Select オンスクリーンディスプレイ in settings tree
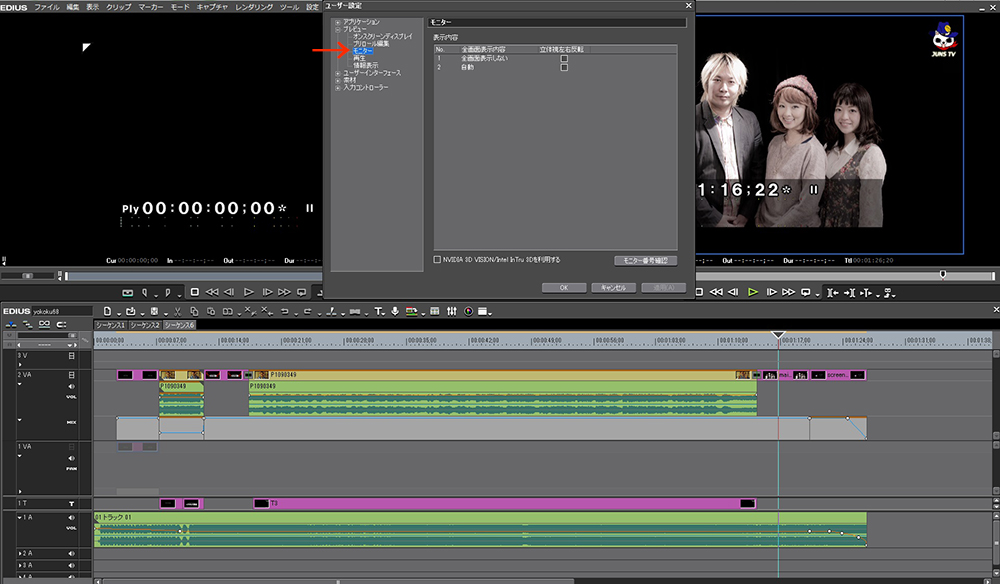1000x584 pixels. [x=383, y=36]
